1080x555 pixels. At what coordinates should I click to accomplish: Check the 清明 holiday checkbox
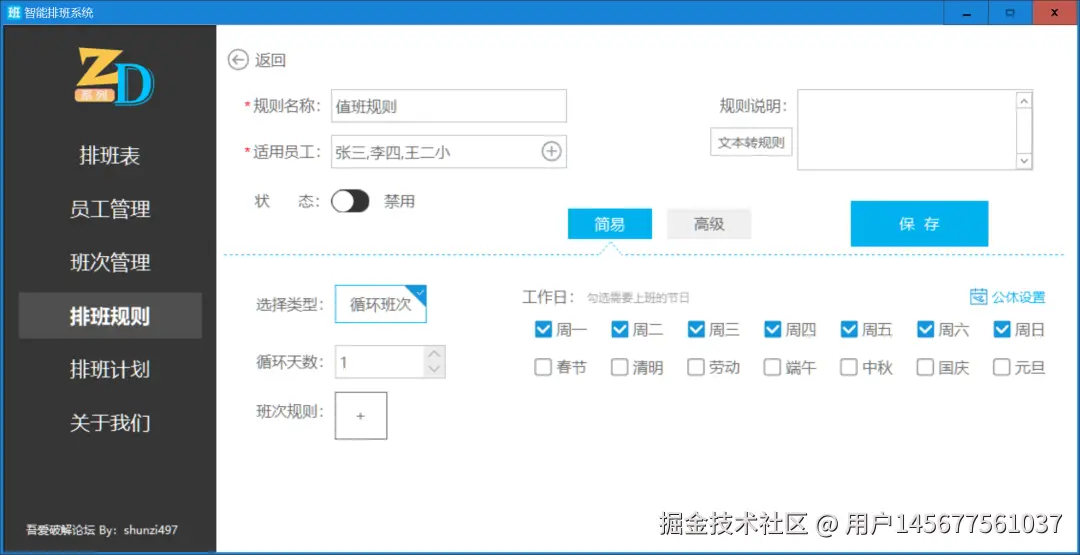click(x=619, y=368)
